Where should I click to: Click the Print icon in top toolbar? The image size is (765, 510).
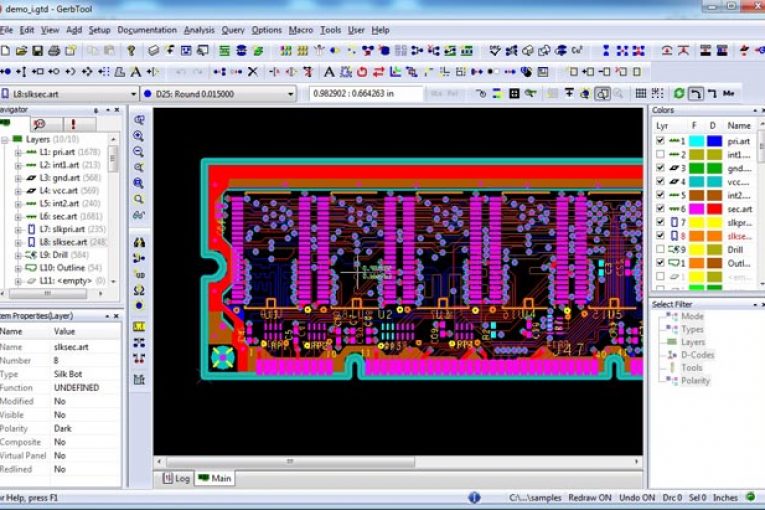point(54,50)
